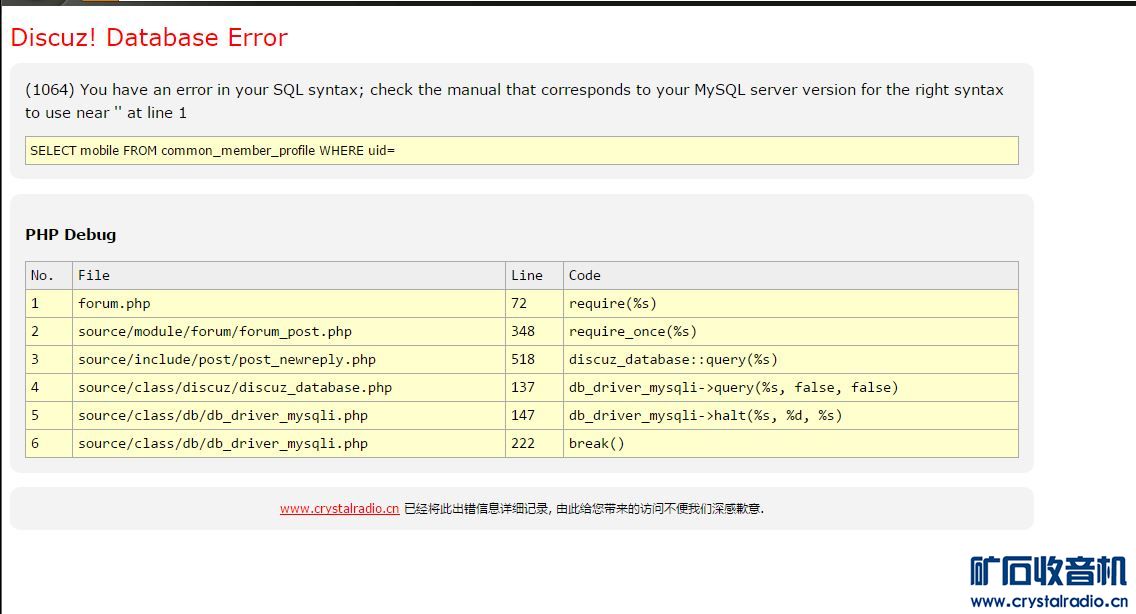Click the "PHP Debug" heading

70,234
